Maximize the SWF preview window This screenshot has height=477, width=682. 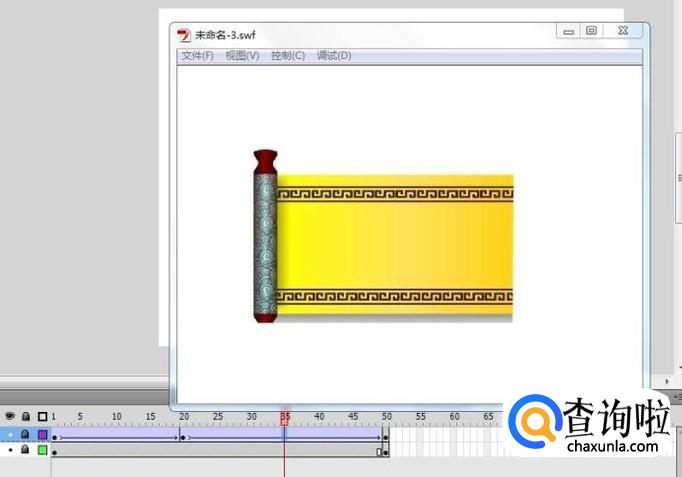coord(592,32)
